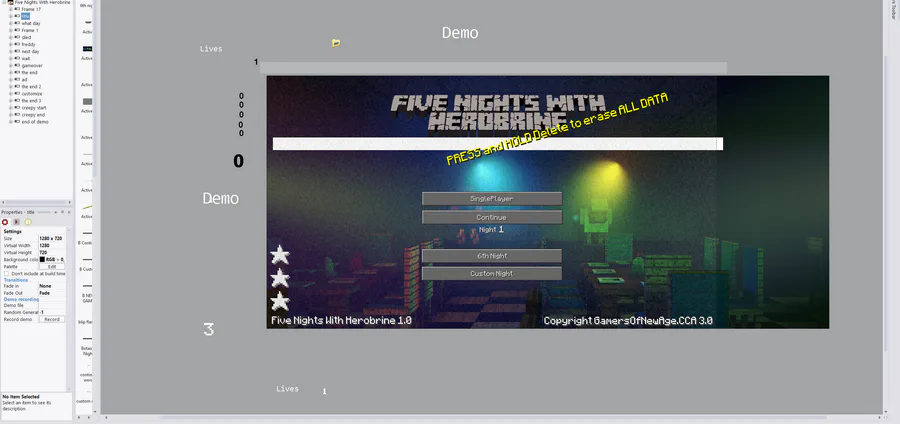Select the large bold '0' counter object
900x424 pixels.
coord(238,161)
